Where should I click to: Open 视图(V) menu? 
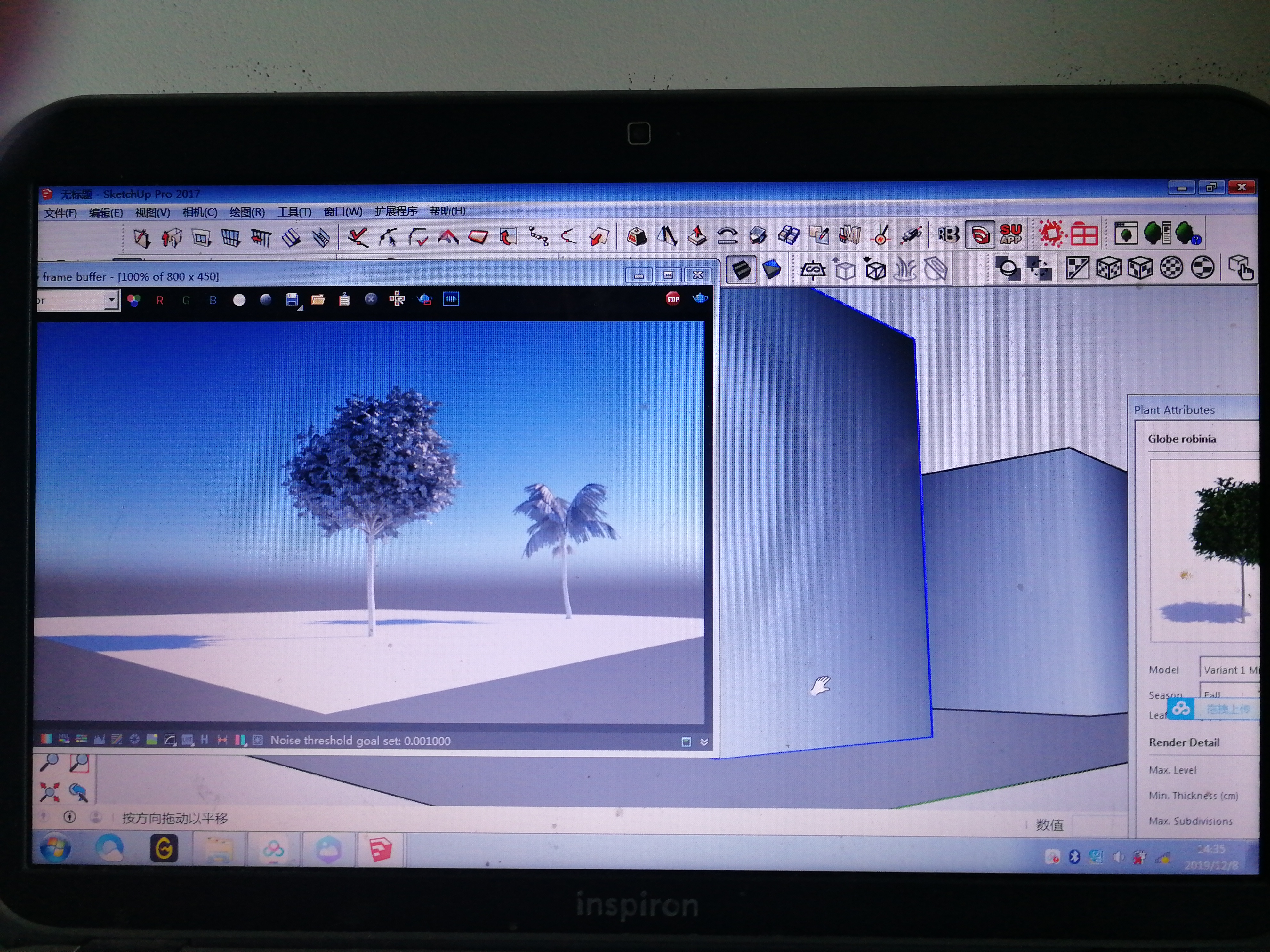coord(152,212)
